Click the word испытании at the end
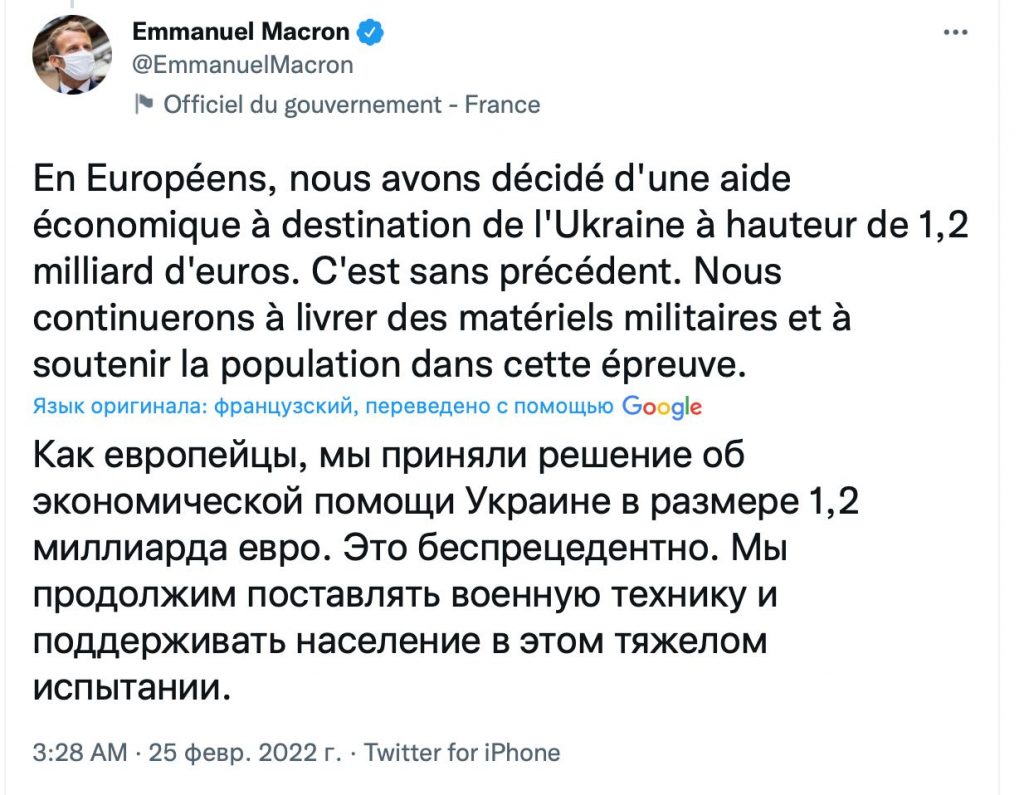Viewport: 1024px width, 795px height. (x=131, y=688)
